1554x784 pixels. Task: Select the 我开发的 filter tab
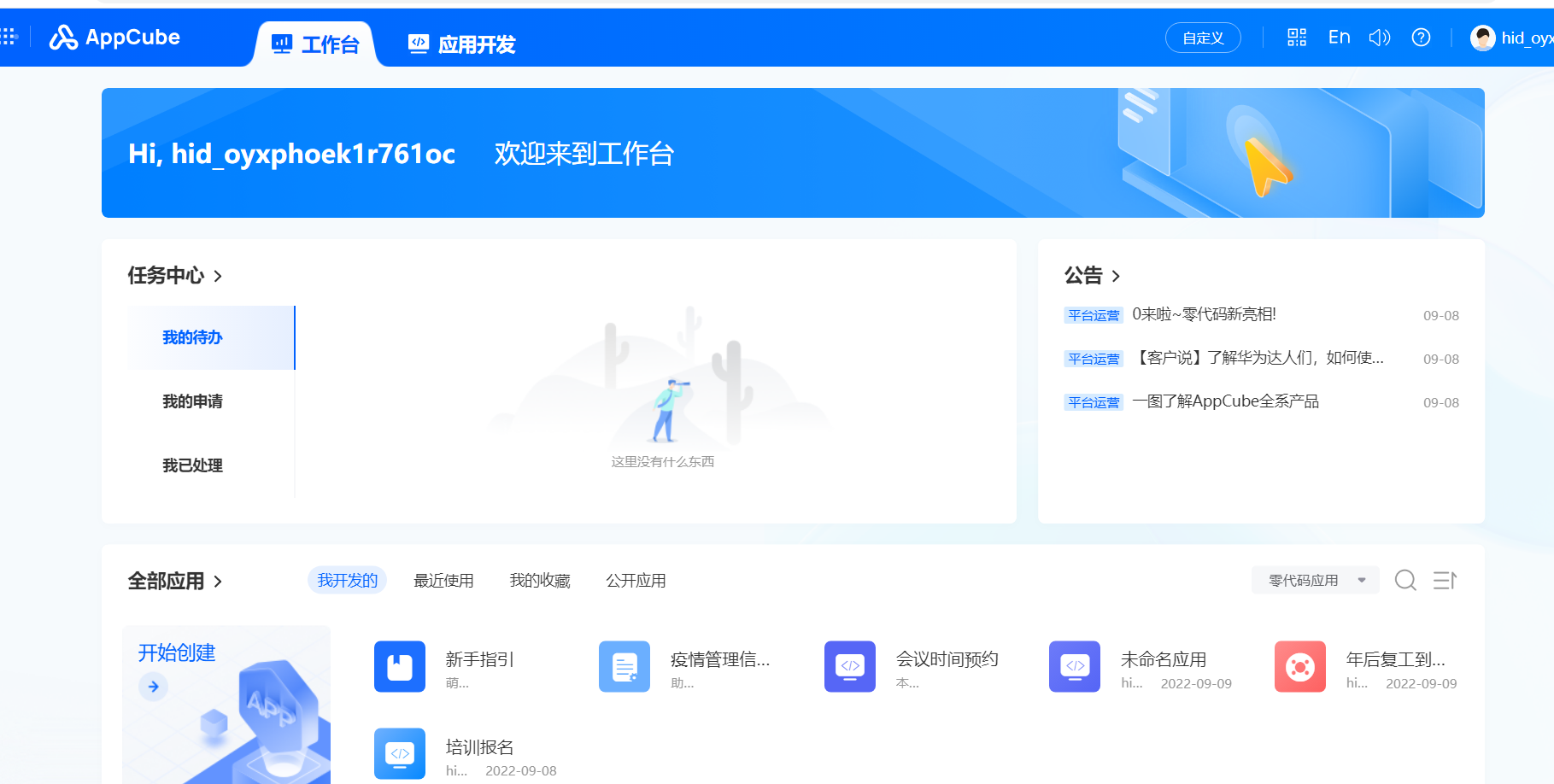click(347, 580)
